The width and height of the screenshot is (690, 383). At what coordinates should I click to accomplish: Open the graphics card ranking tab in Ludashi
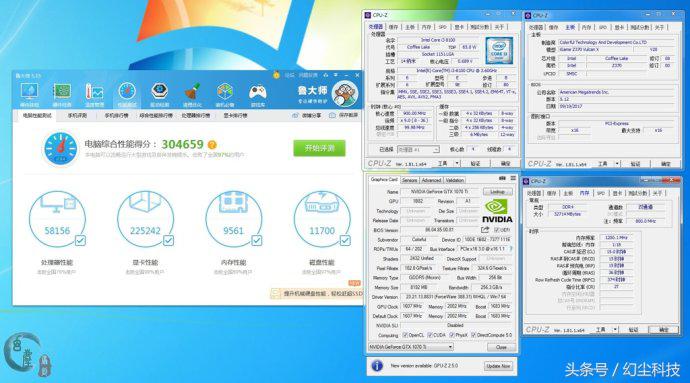(x=235, y=115)
